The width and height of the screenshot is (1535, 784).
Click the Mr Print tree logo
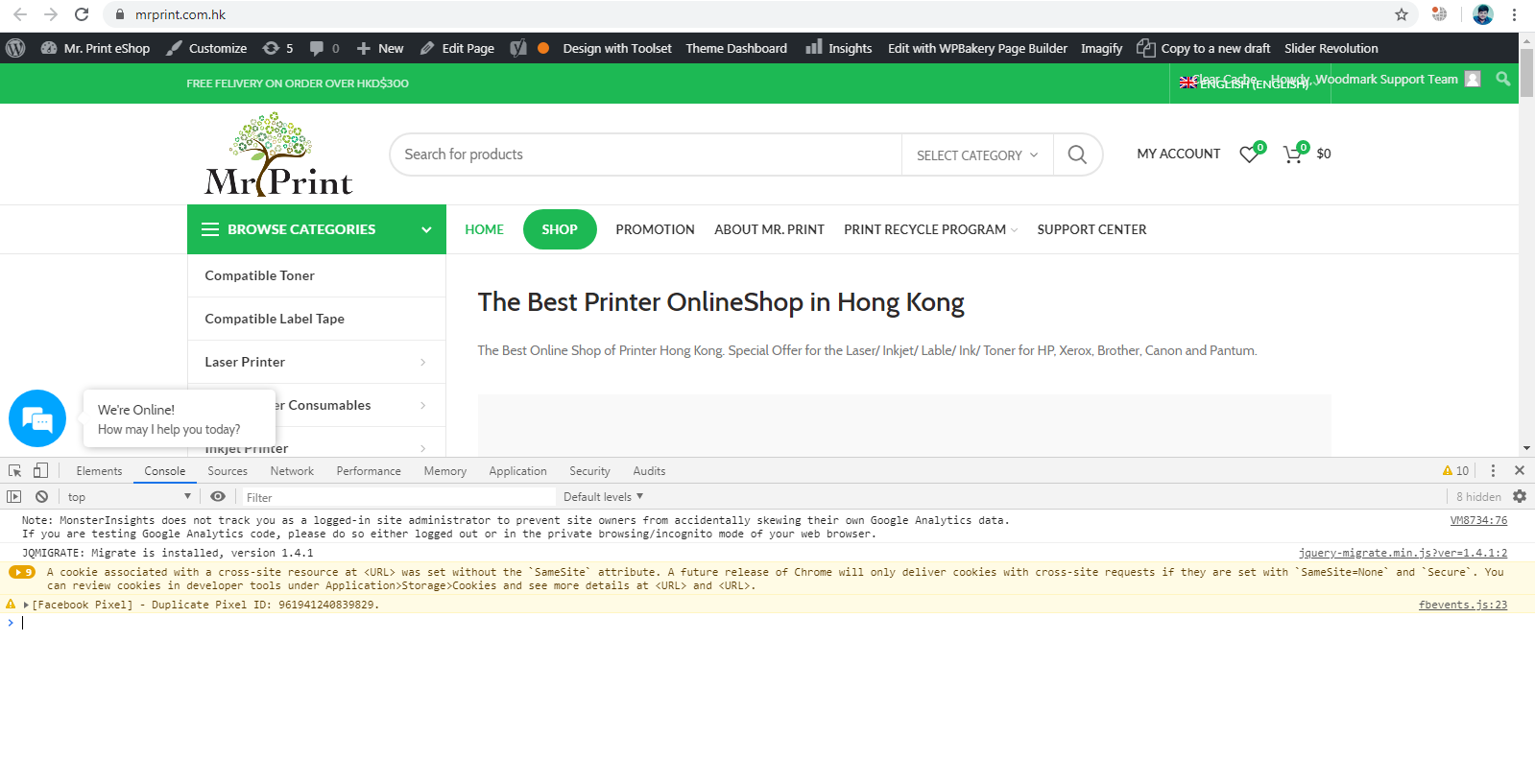(278, 154)
